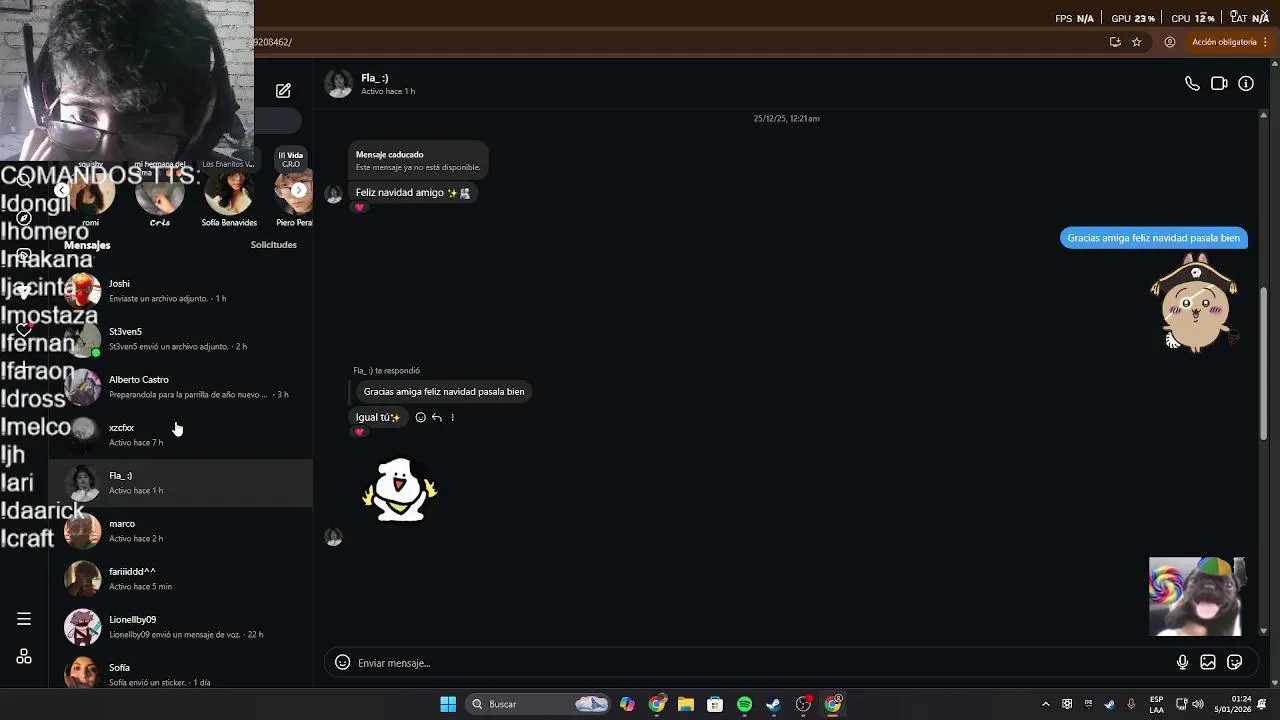Open Copilot from the taskbar
The width and height of the screenshot is (1280, 720).
(627, 704)
